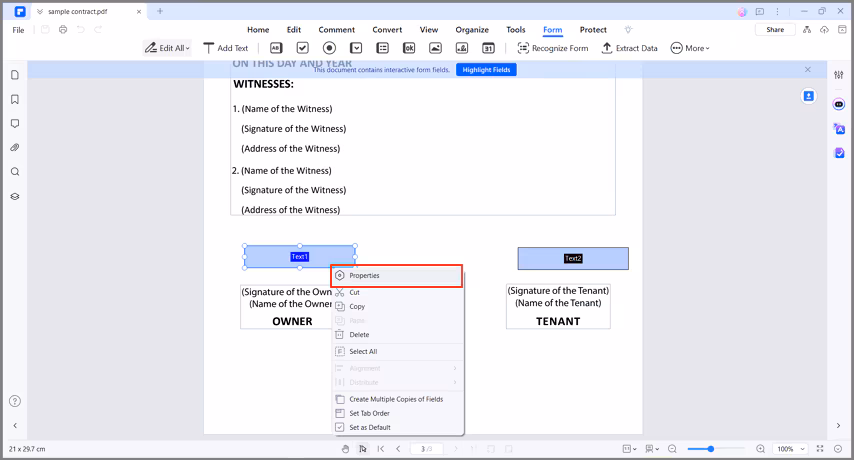The height and width of the screenshot is (460, 854).
Task: Click the help question mark icon
Action: click(15, 401)
